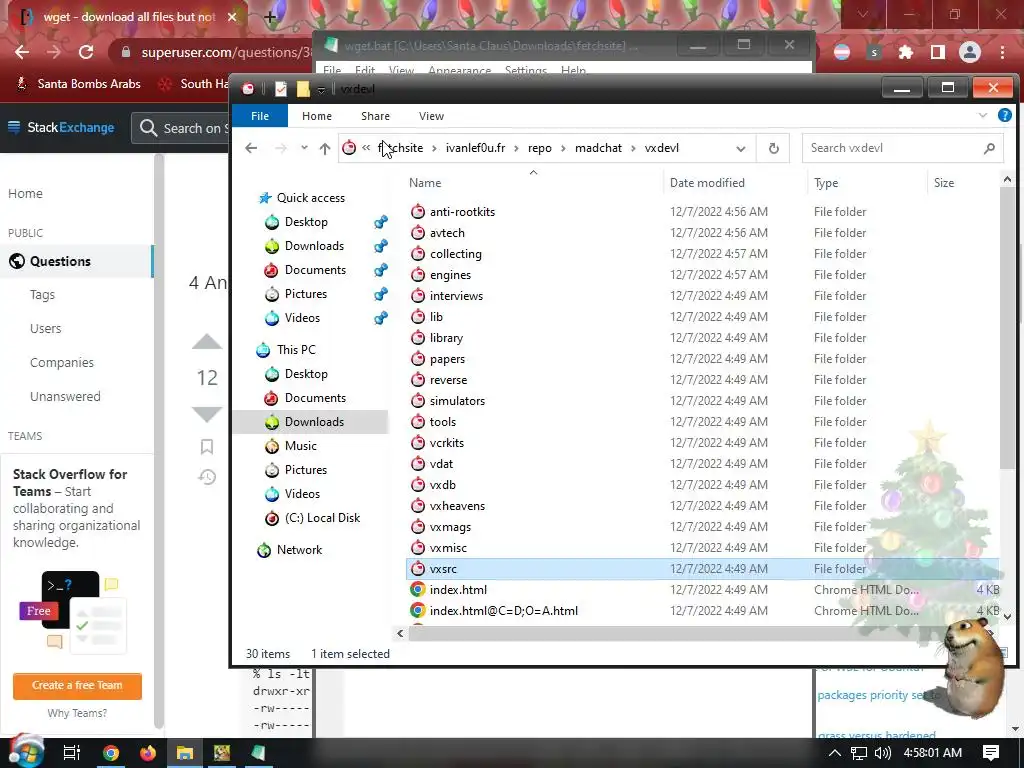1024x768 pixels.
Task: Open Chrome extensions puzzle icon
Action: click(x=906, y=52)
